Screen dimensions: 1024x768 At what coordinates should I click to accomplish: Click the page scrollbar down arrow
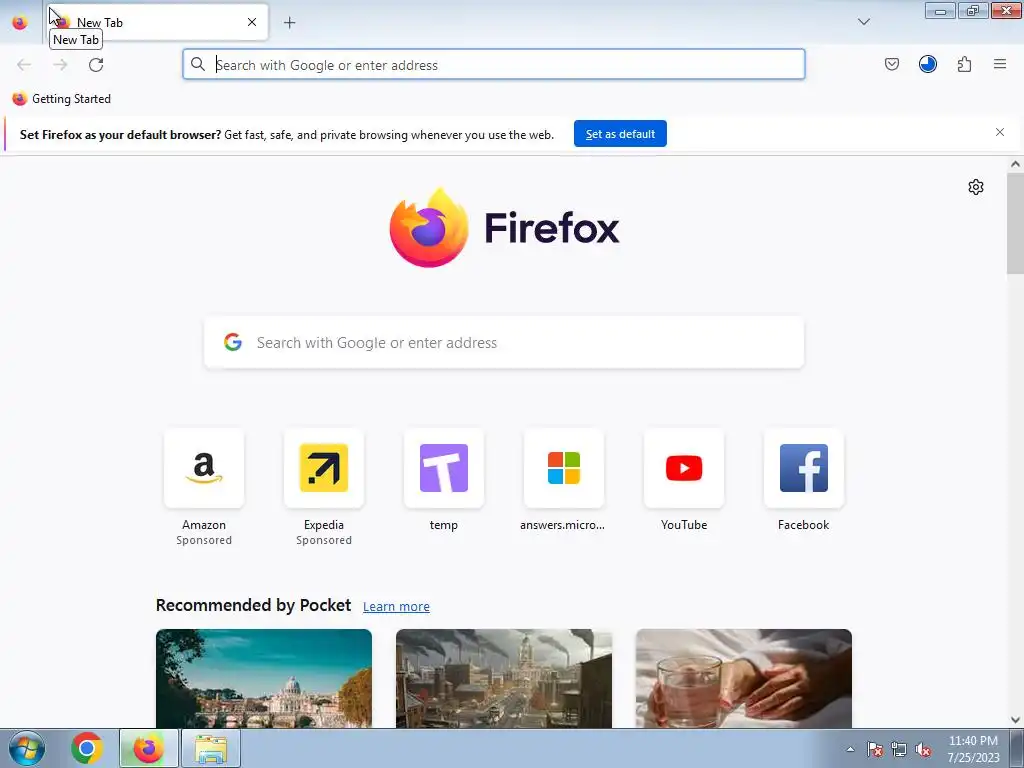click(1015, 720)
